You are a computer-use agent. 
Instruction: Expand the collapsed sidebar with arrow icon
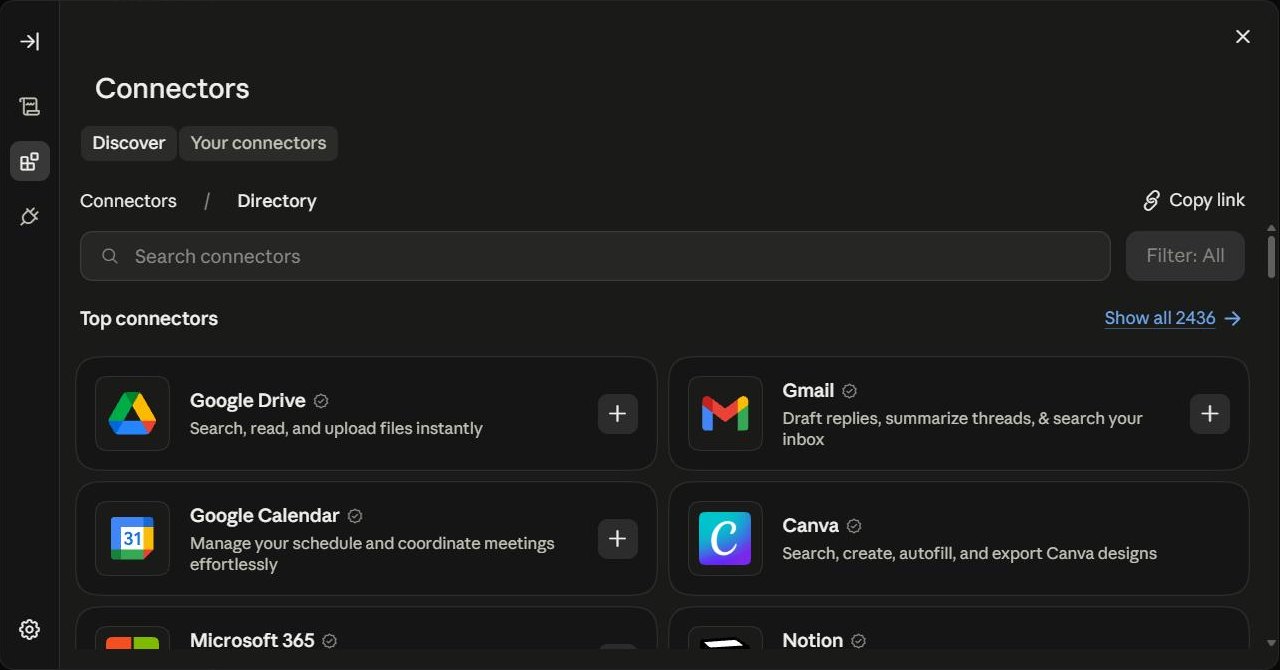(29, 41)
